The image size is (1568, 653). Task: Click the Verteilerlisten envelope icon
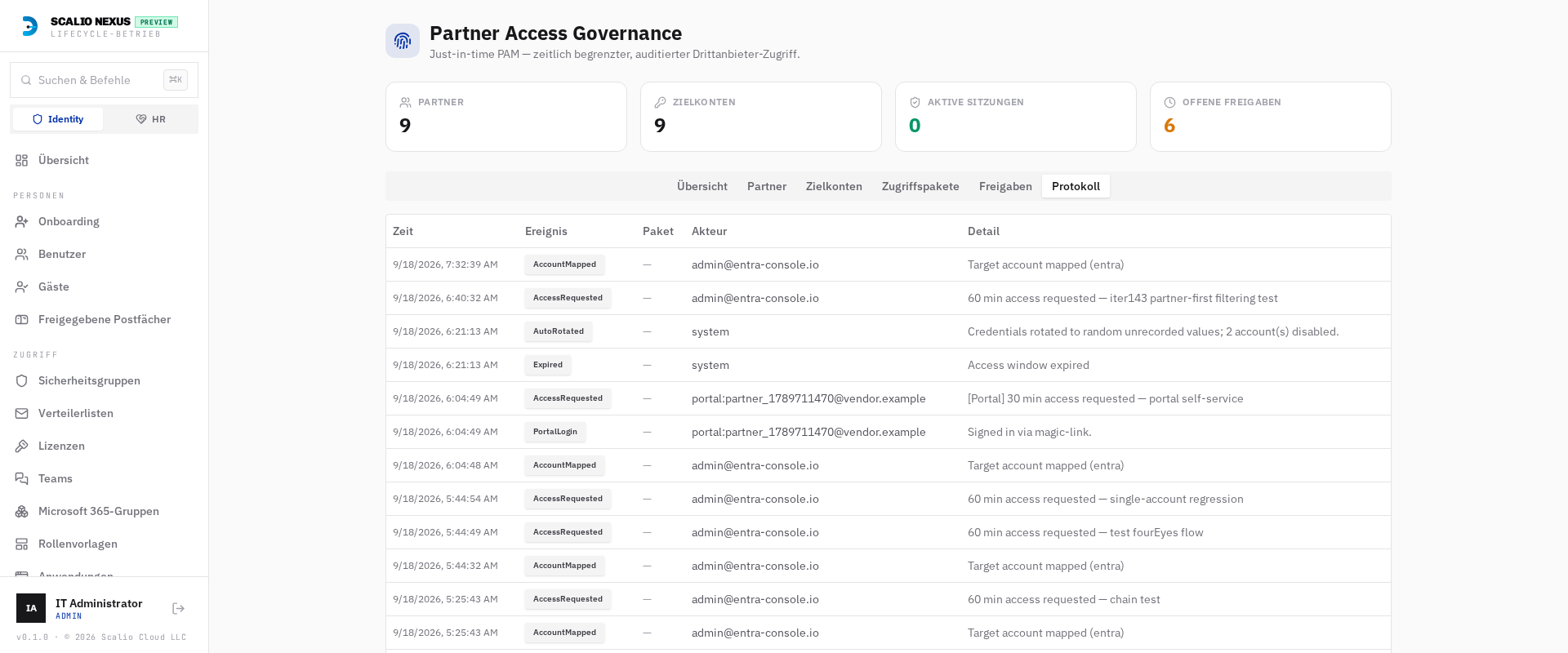click(22, 413)
